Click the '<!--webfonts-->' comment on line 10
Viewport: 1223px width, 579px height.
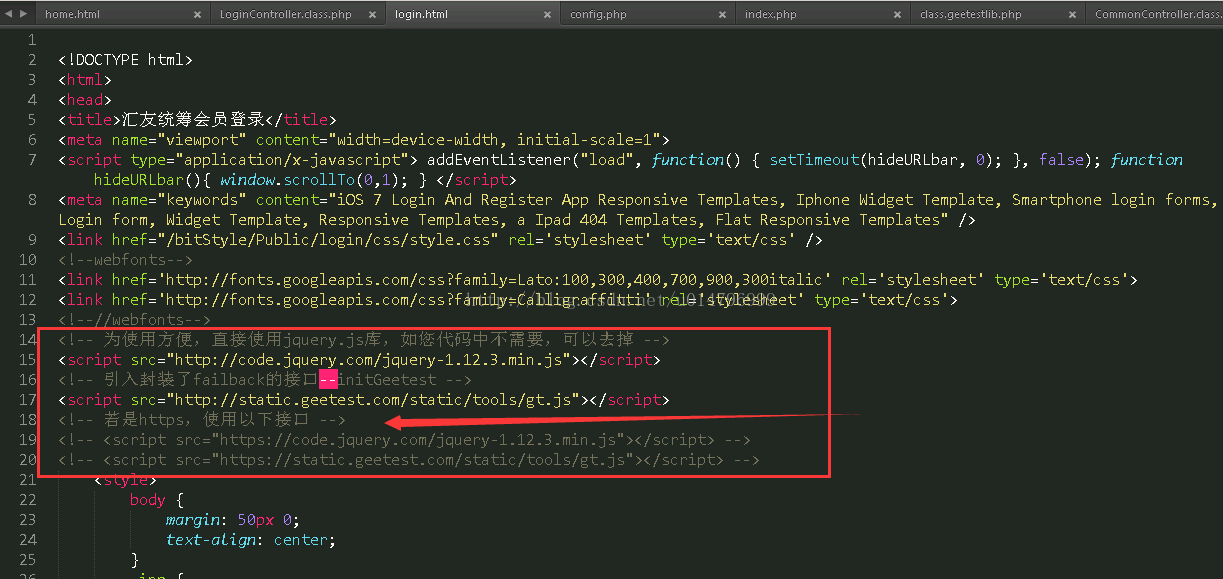[x=125, y=260]
